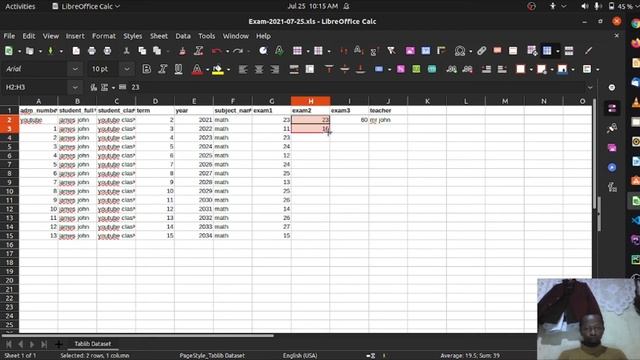640x360 pixels.
Task: Save the document with Save icon
Action: [x=51, y=51]
